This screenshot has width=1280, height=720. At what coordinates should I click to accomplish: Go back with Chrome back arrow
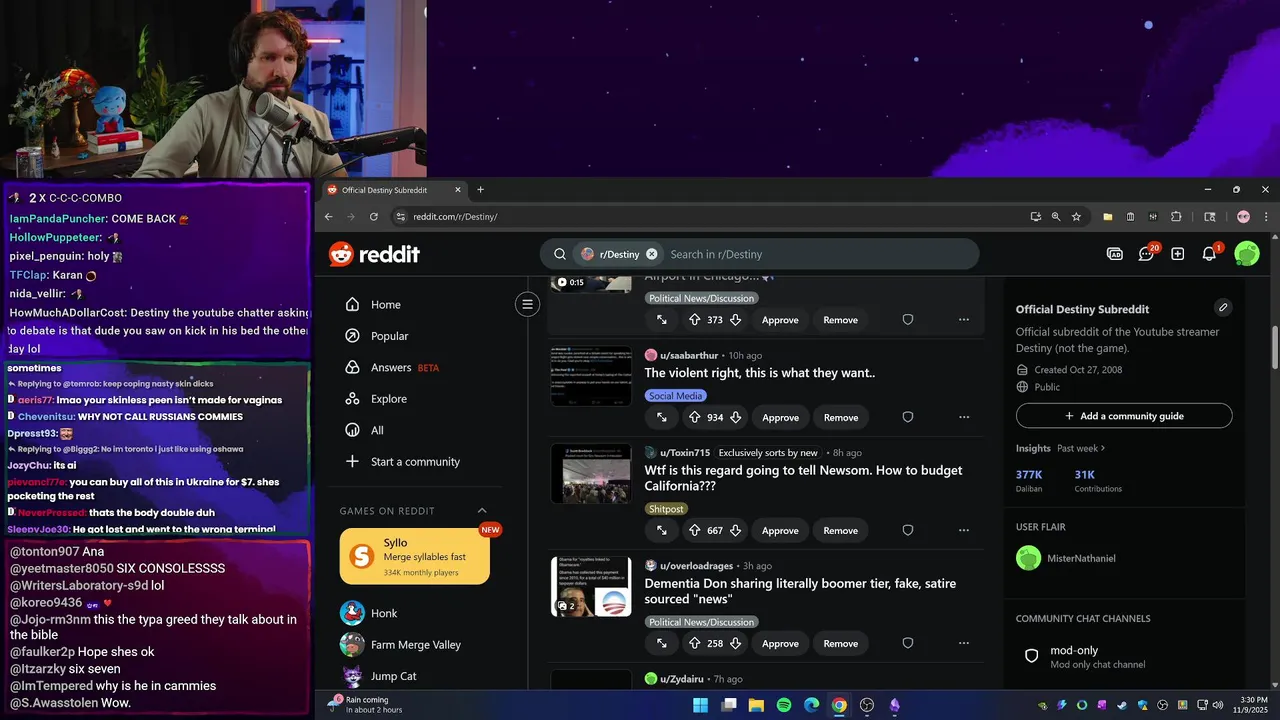(329, 216)
